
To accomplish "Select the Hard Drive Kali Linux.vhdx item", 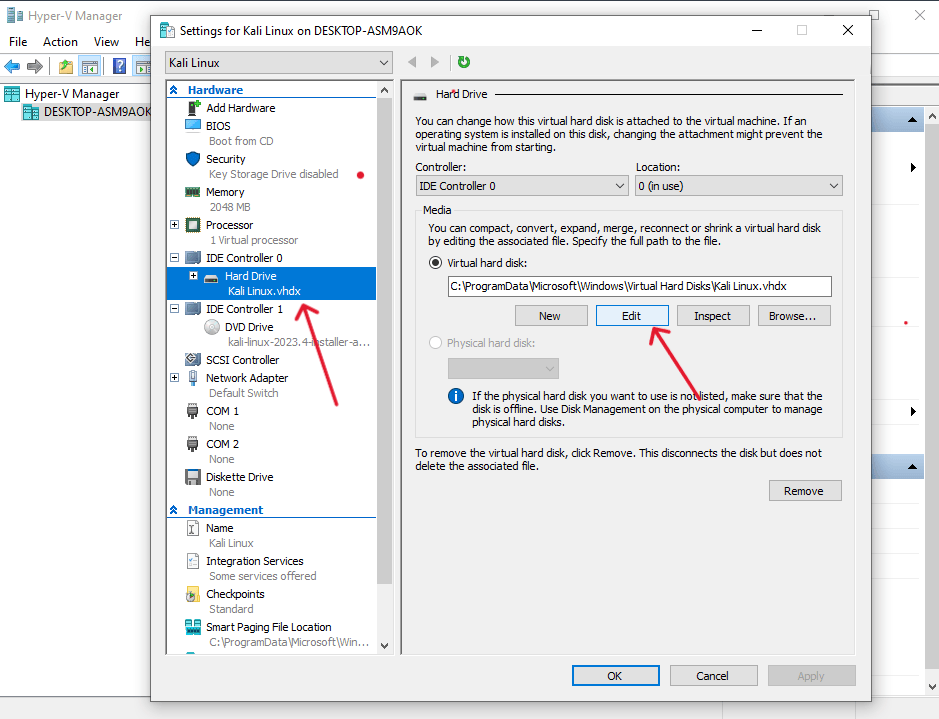I will (x=271, y=284).
